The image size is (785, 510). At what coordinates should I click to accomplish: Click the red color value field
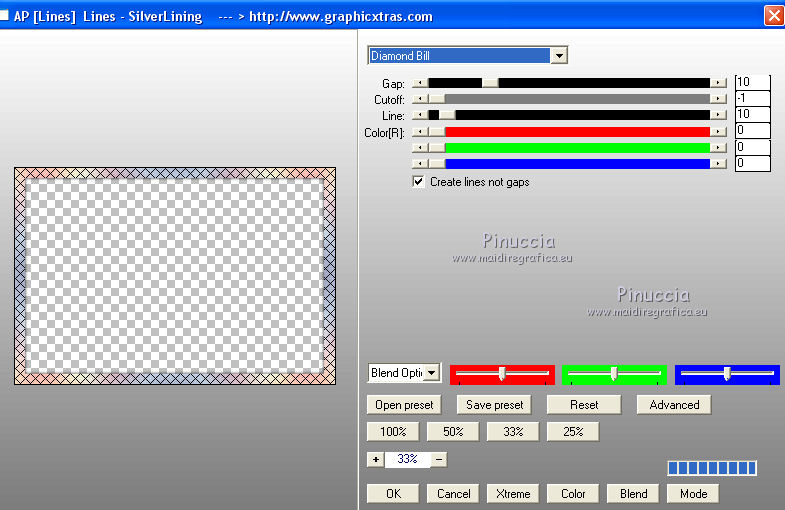pyautogui.click(x=752, y=131)
